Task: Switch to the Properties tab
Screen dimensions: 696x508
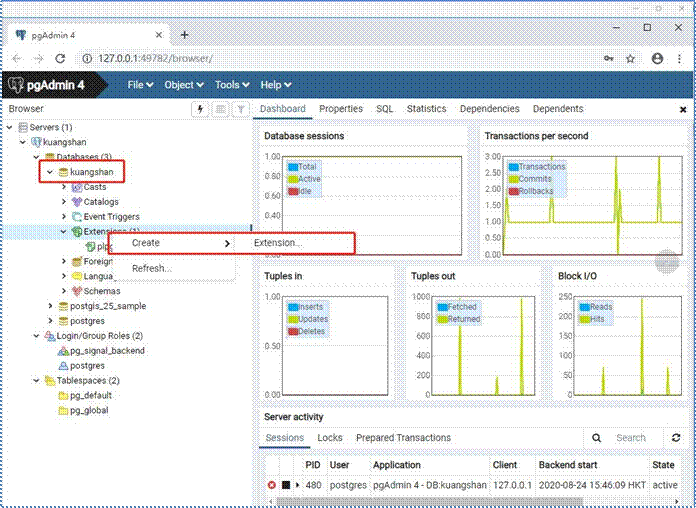Action: click(x=340, y=109)
